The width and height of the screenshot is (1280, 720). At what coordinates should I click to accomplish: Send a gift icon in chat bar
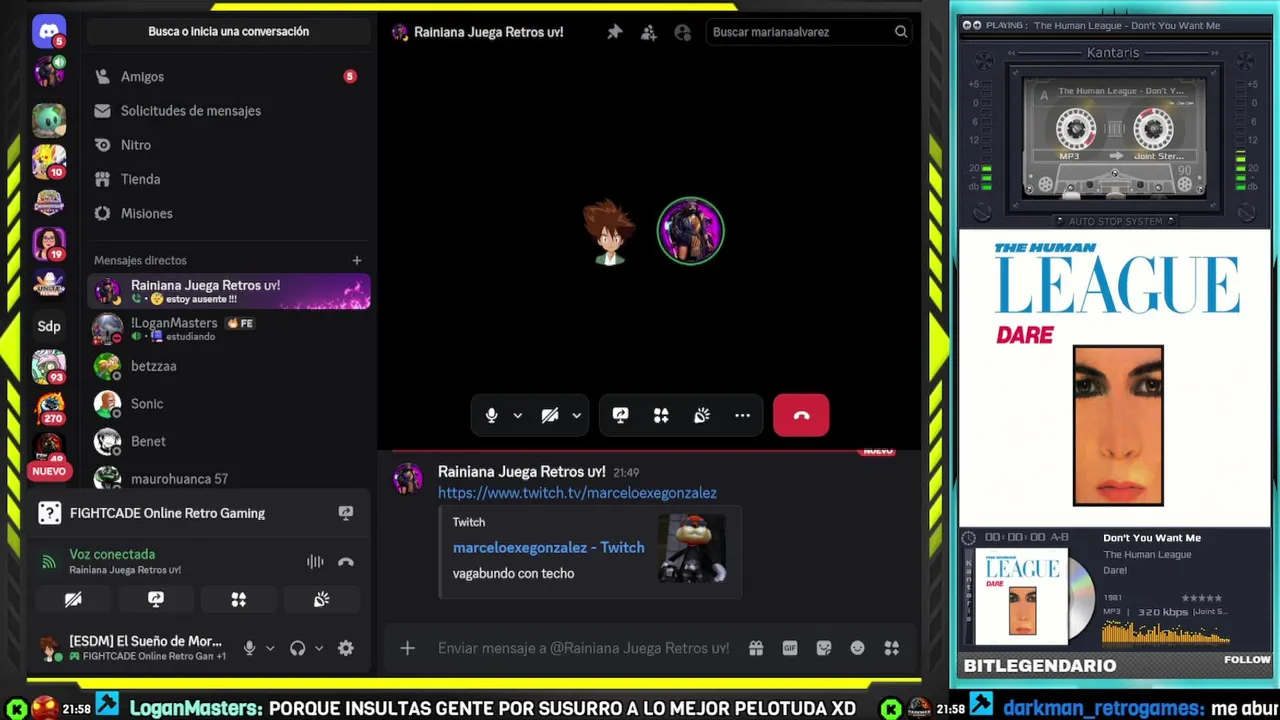coord(756,648)
